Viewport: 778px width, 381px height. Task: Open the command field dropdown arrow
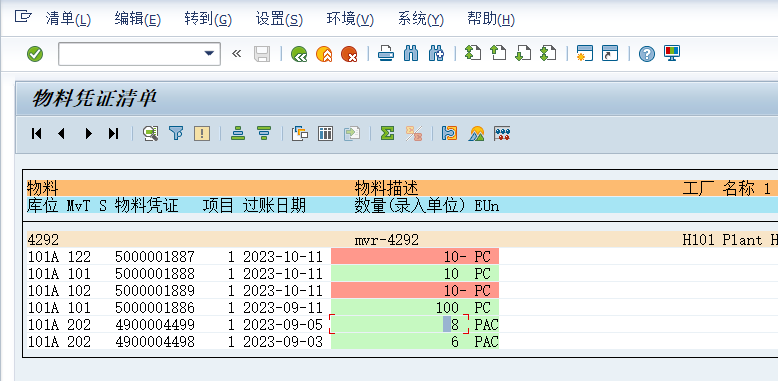(209, 54)
